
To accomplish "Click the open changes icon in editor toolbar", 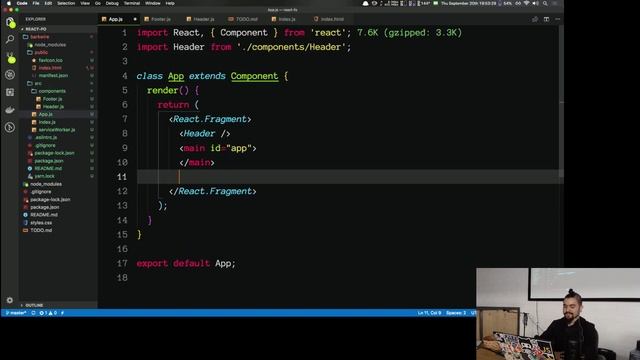I will click(x=535, y=19).
